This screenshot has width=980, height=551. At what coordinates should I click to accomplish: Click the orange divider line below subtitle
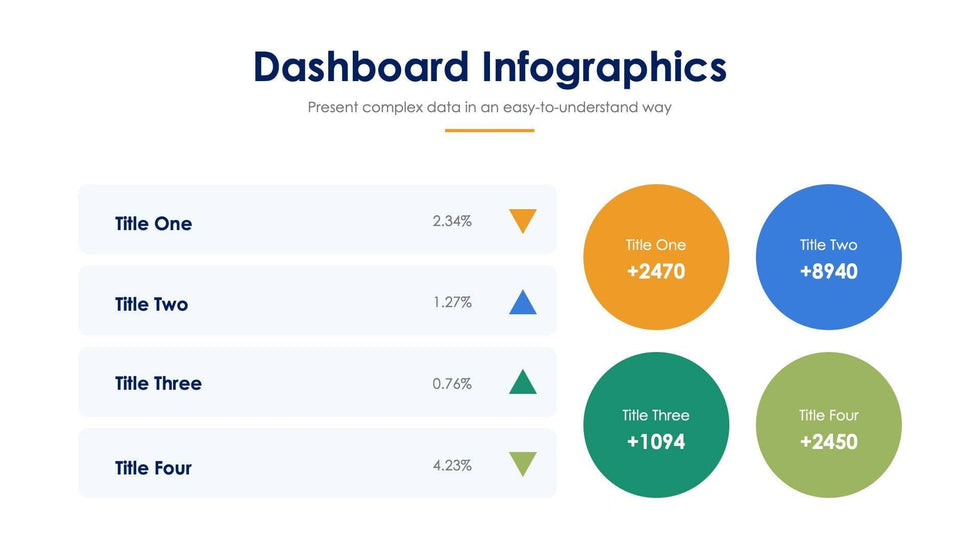[x=490, y=130]
